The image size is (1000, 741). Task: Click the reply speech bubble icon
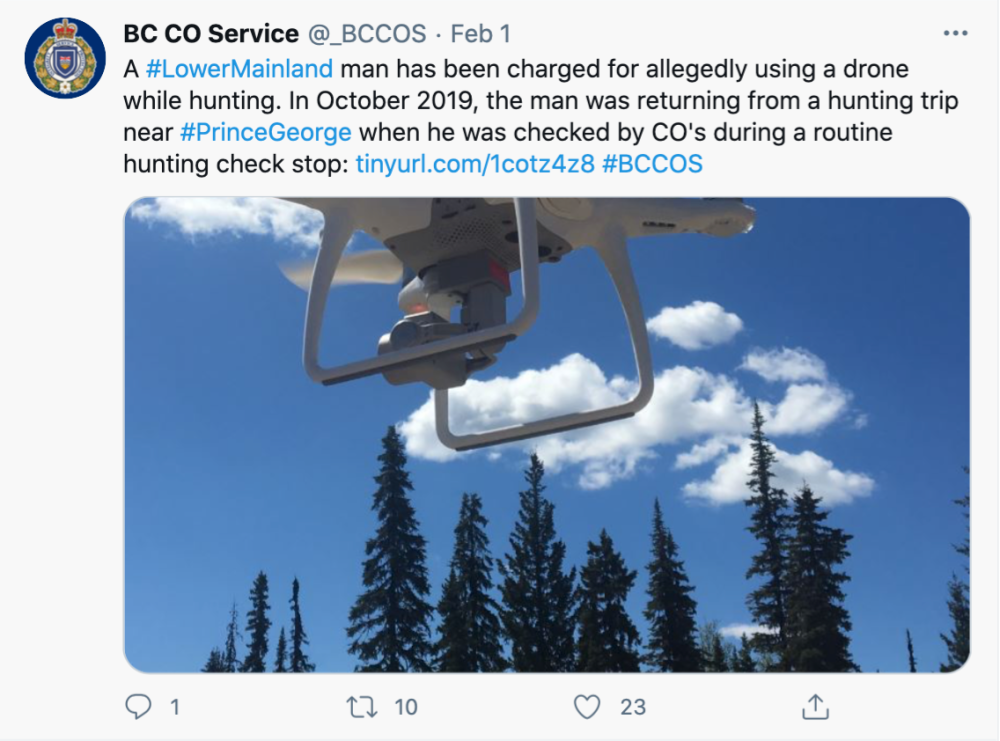pos(139,707)
